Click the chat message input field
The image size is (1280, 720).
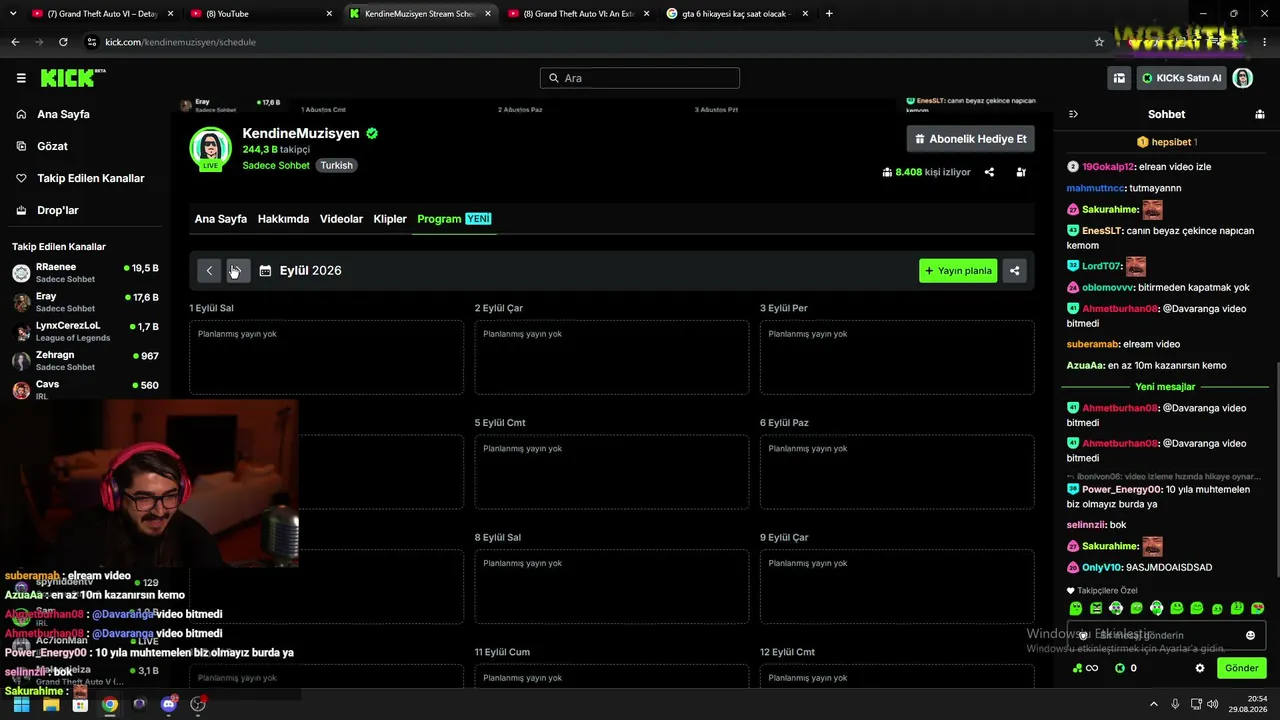[1166, 635]
